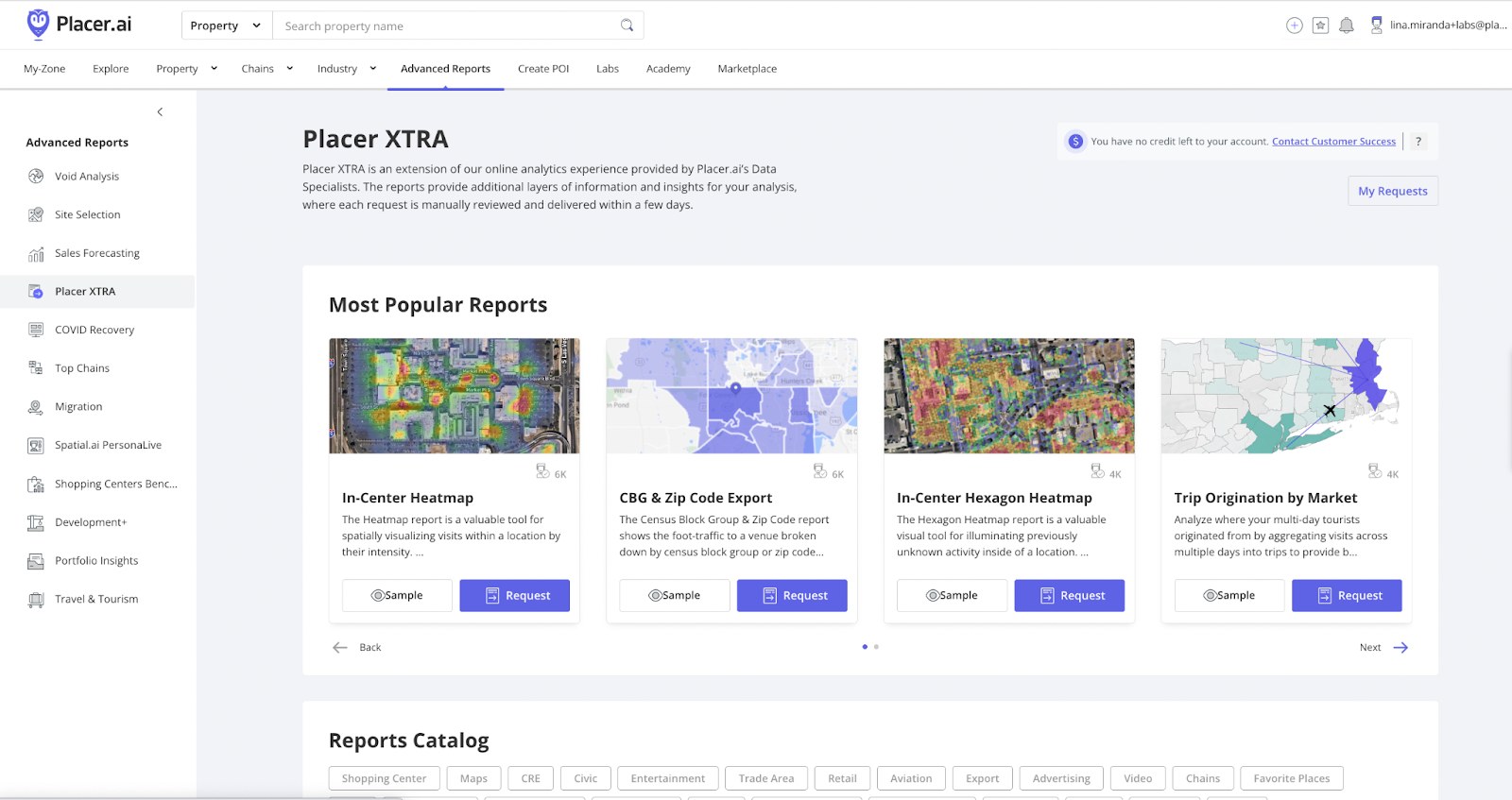View Sample for In-Center Heatmap

click(397, 596)
